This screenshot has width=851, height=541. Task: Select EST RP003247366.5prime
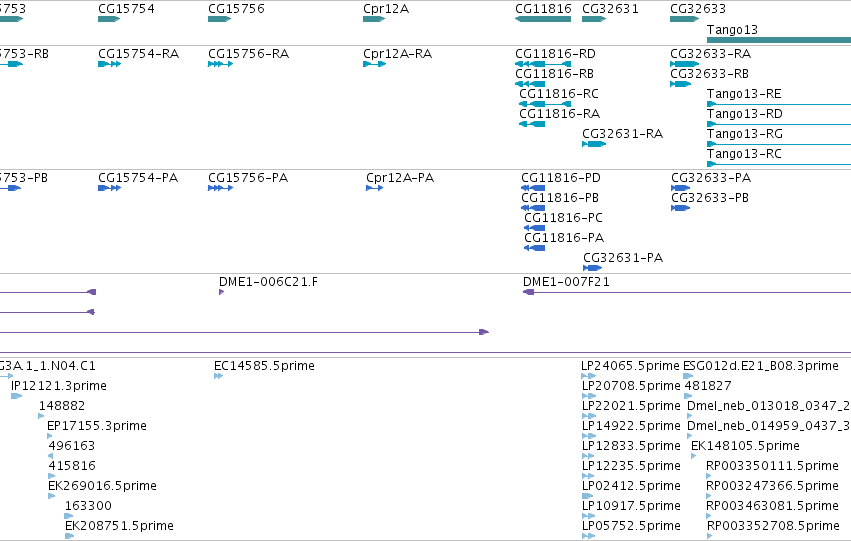coord(772,486)
